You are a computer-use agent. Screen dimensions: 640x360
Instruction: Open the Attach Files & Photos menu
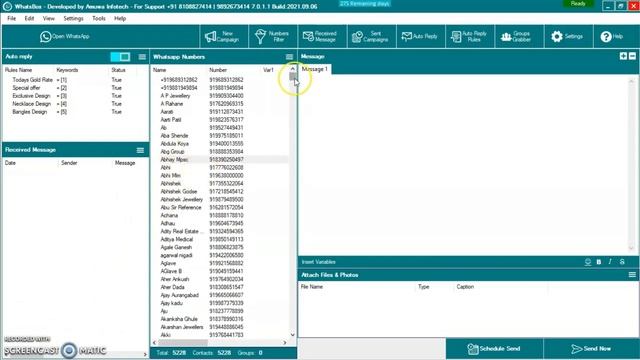(x=632, y=275)
